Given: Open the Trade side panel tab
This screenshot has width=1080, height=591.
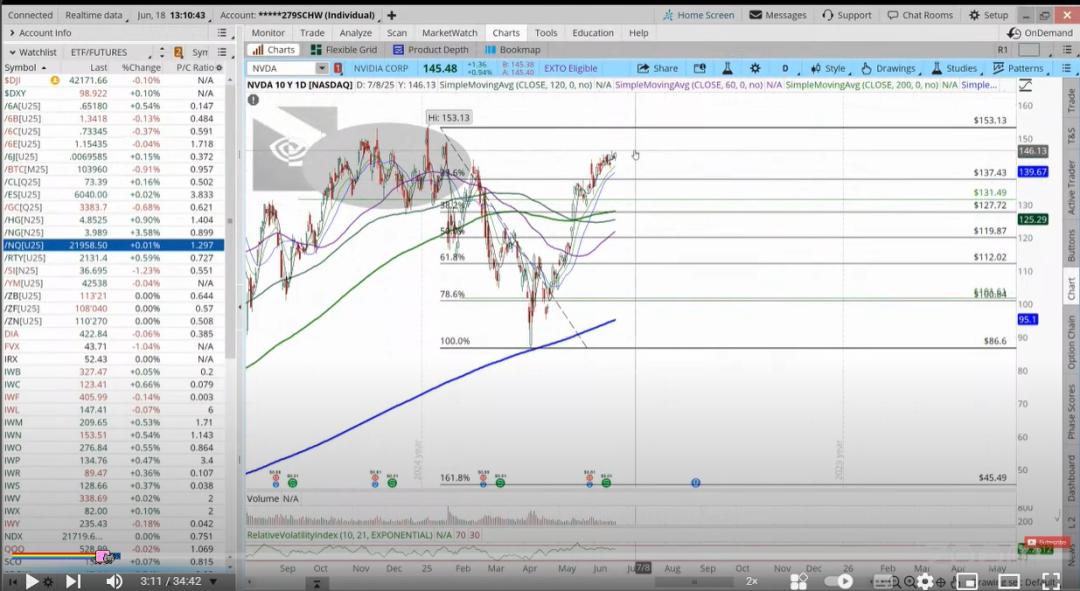Looking at the screenshot, I should (x=1071, y=101).
